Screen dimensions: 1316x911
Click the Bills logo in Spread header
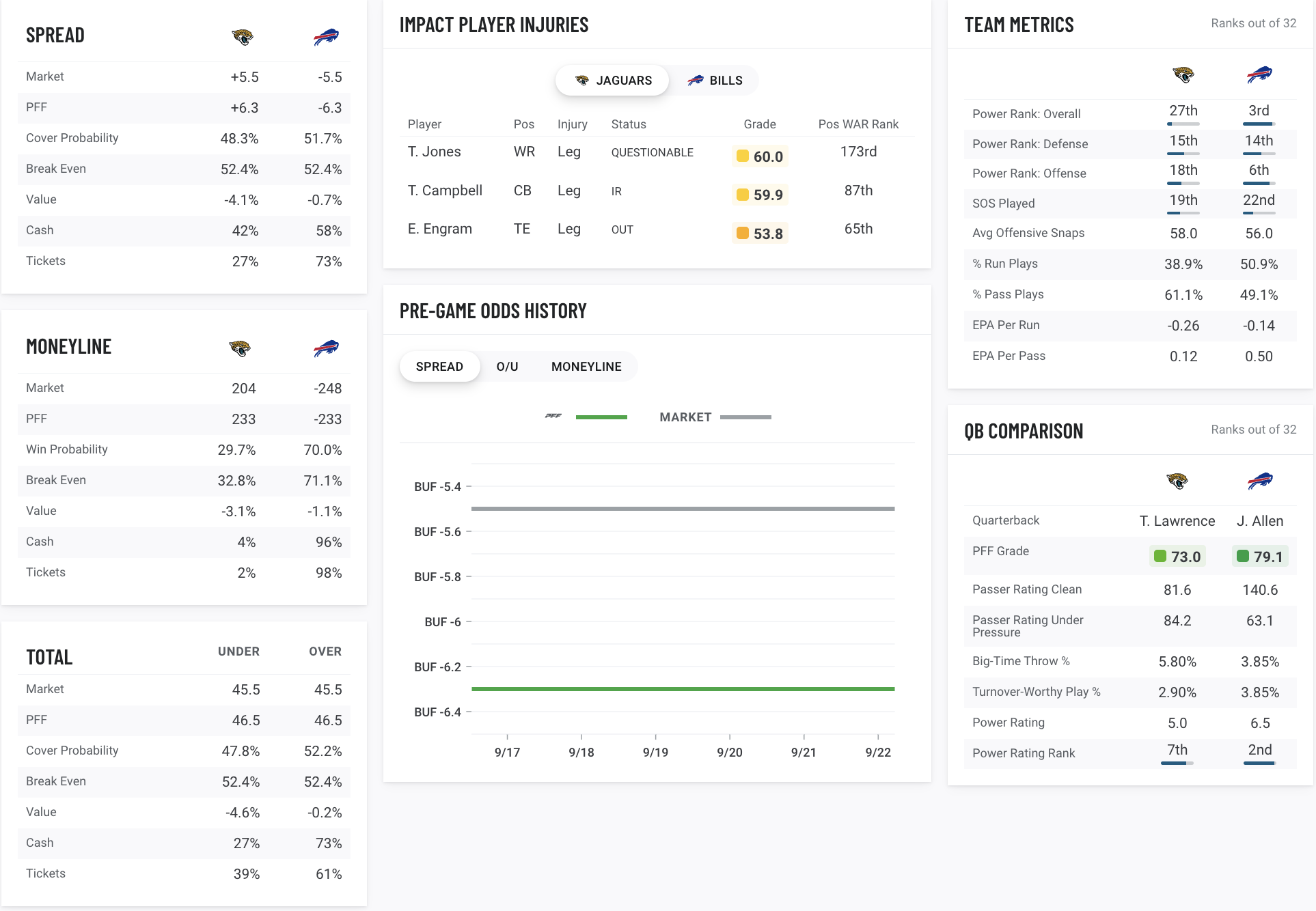coord(326,37)
